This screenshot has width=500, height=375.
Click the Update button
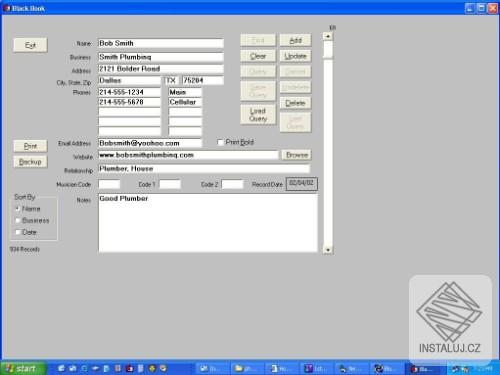click(295, 56)
